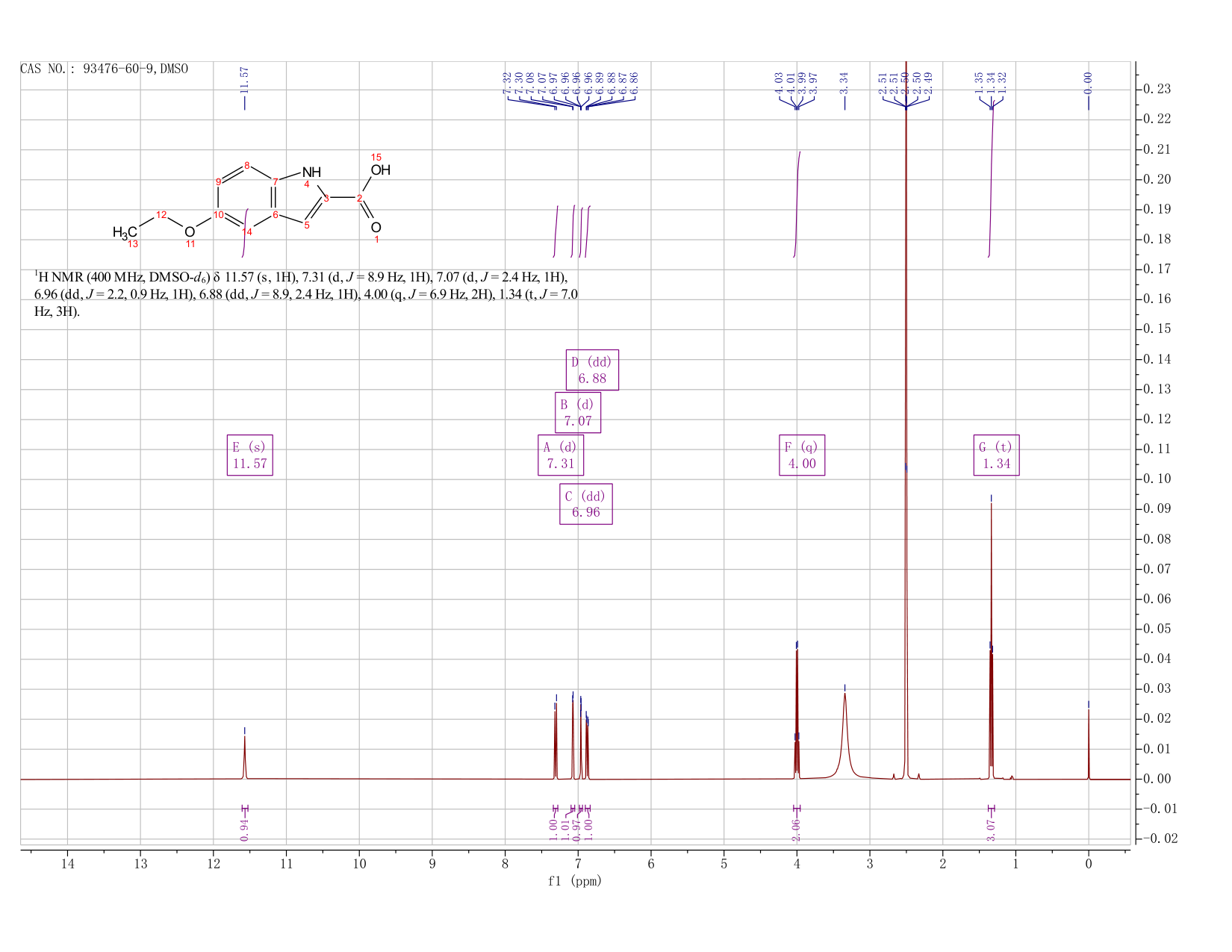
Task: Click the carbonyl oxygen labeled 1
Action: 376,227
